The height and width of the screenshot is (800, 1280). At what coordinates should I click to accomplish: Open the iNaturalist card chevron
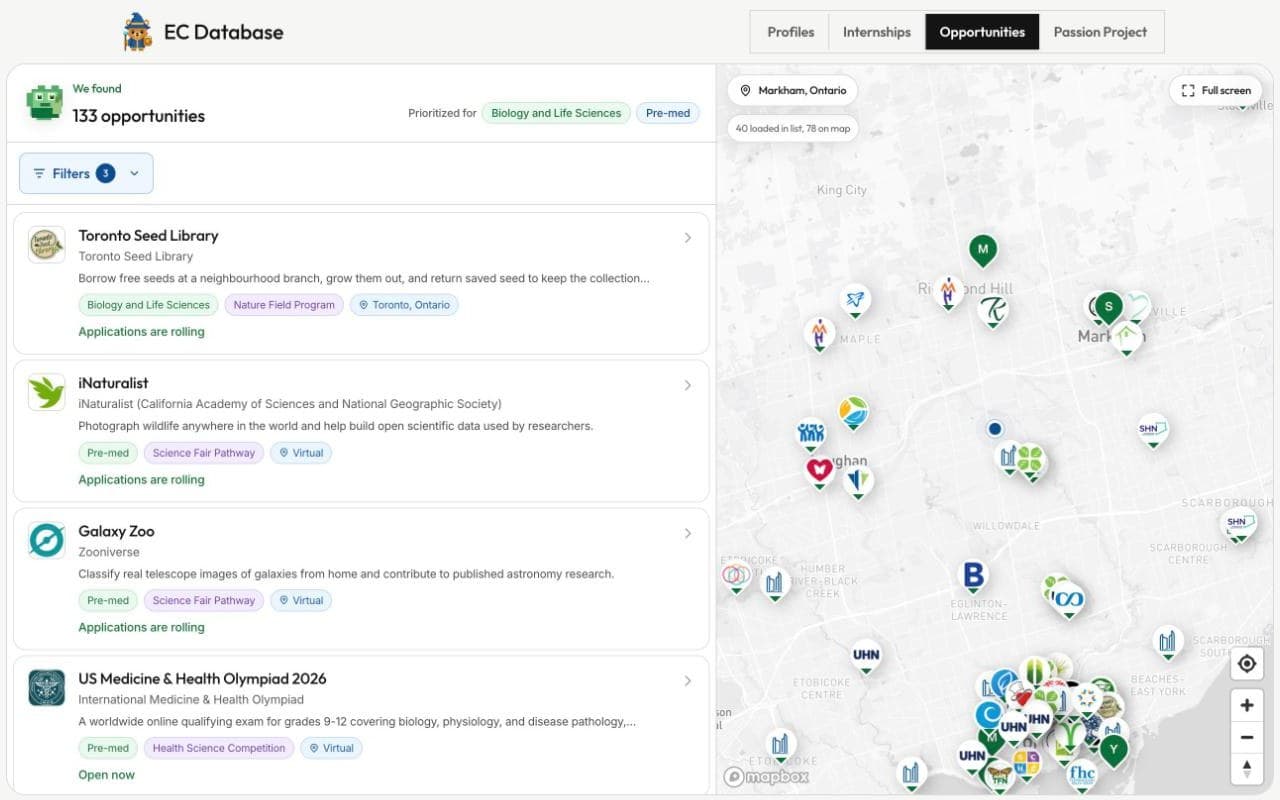pyautogui.click(x=688, y=385)
